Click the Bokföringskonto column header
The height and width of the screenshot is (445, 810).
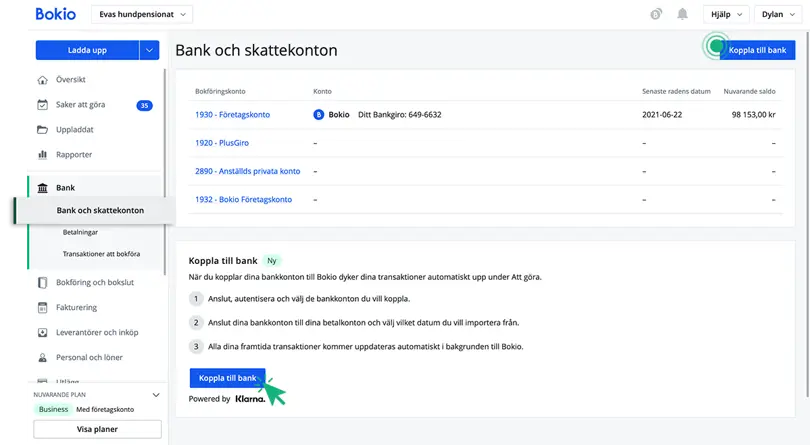coord(220,91)
